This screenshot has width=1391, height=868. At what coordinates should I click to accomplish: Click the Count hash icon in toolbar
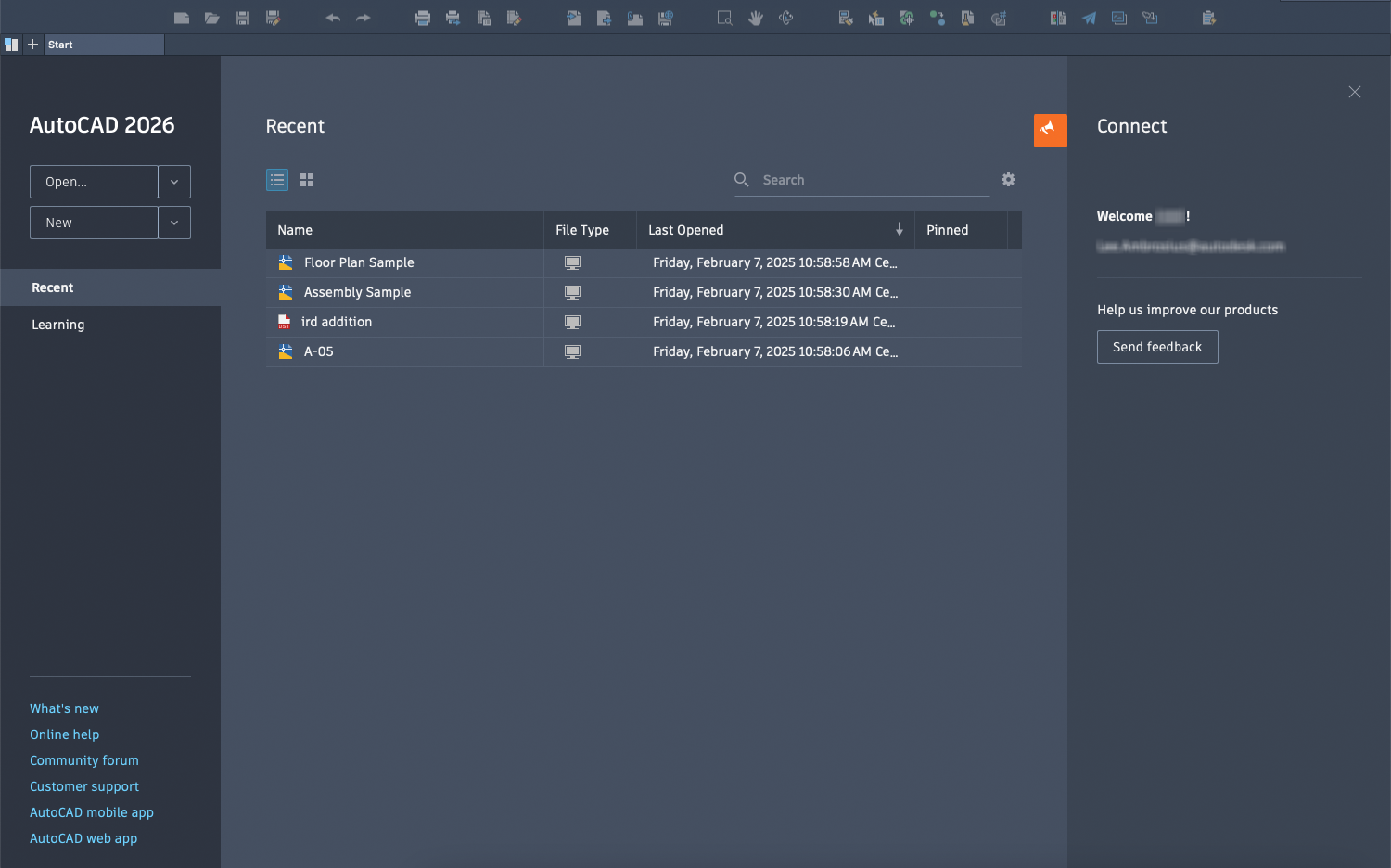point(999,18)
